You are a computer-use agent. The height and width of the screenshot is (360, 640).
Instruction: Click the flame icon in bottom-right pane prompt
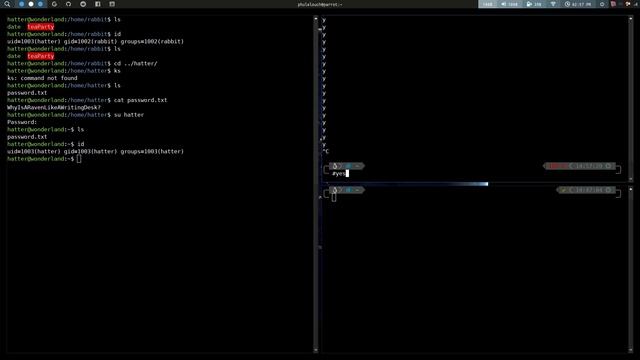tap(335, 190)
